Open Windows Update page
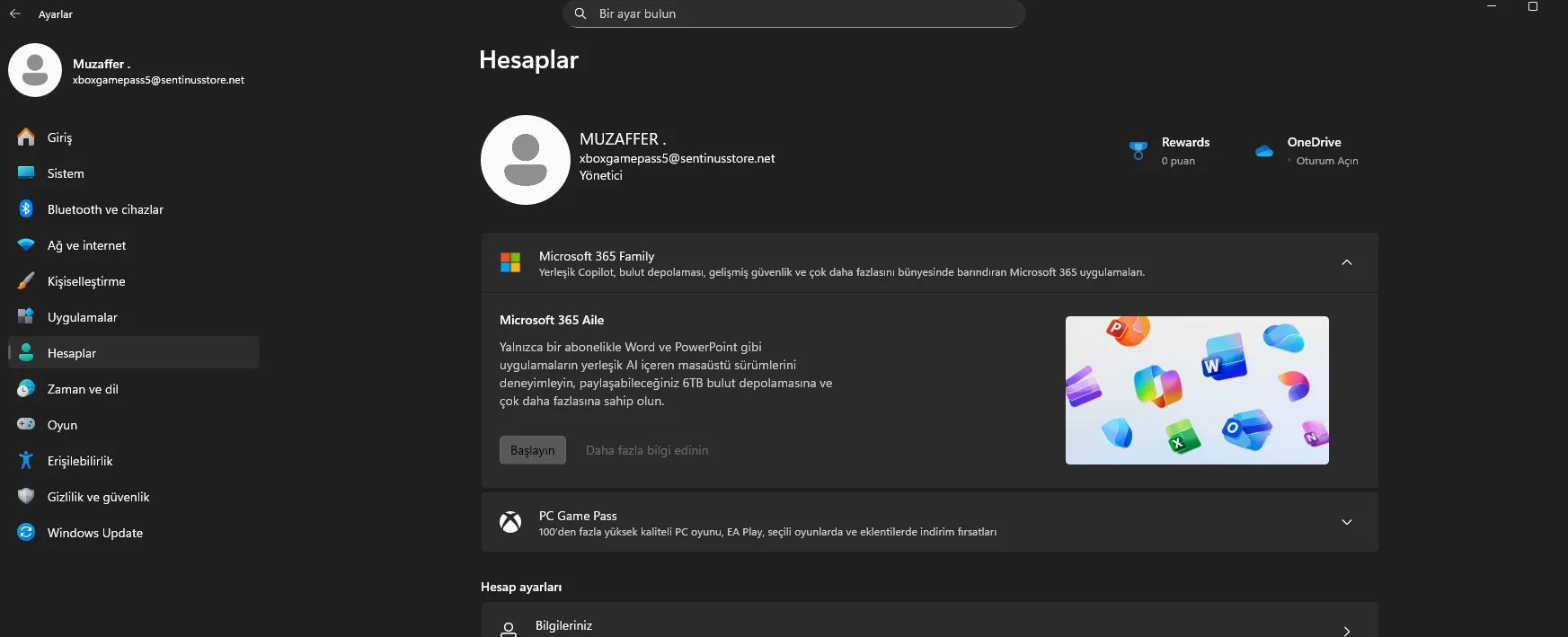 [134, 532]
